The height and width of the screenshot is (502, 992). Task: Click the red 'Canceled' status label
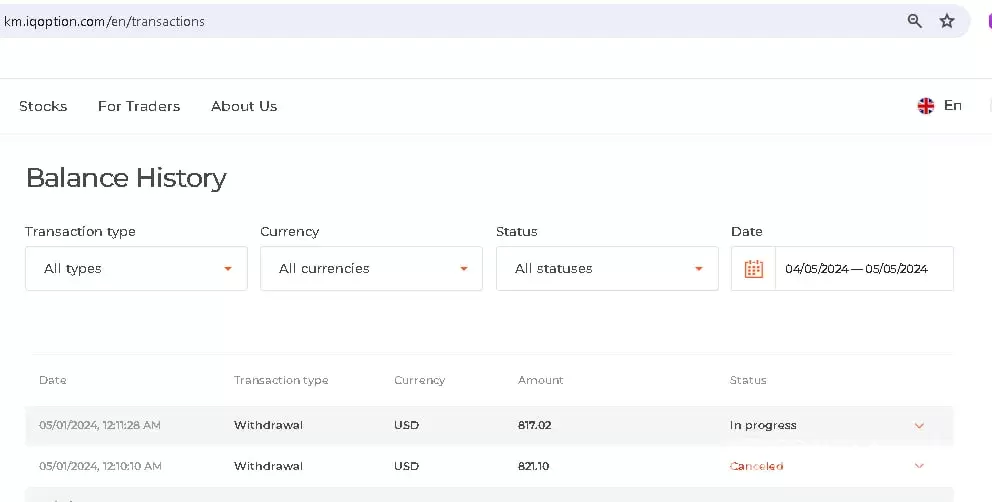756,466
